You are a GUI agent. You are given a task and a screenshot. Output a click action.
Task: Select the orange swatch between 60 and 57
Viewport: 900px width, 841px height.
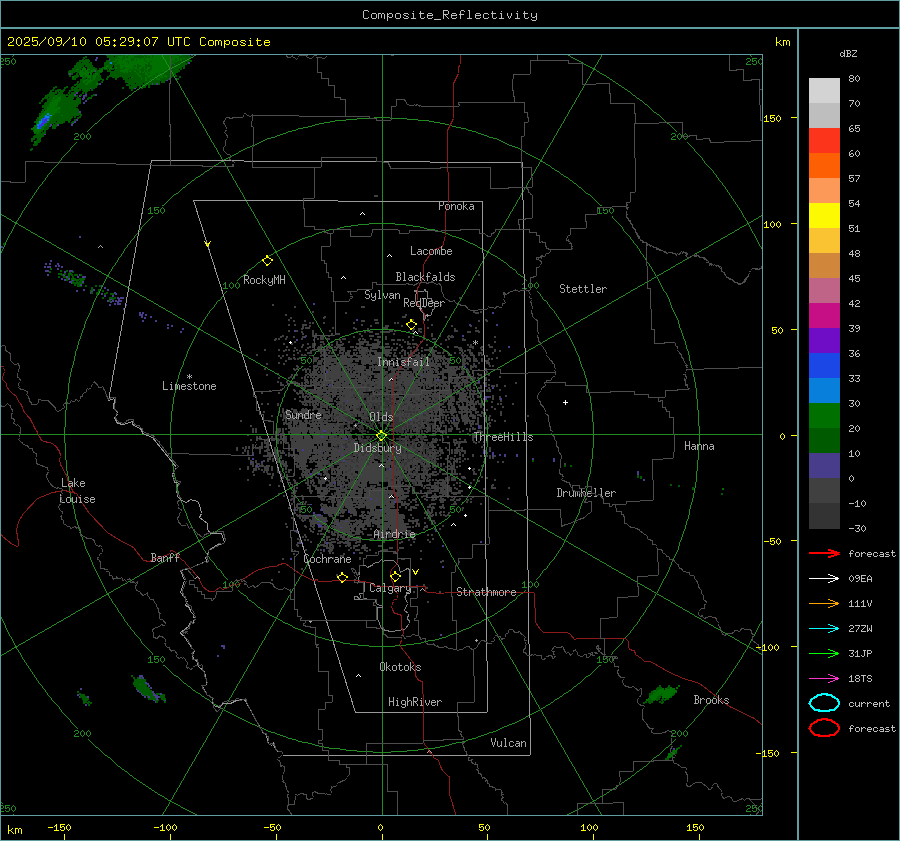[824, 165]
